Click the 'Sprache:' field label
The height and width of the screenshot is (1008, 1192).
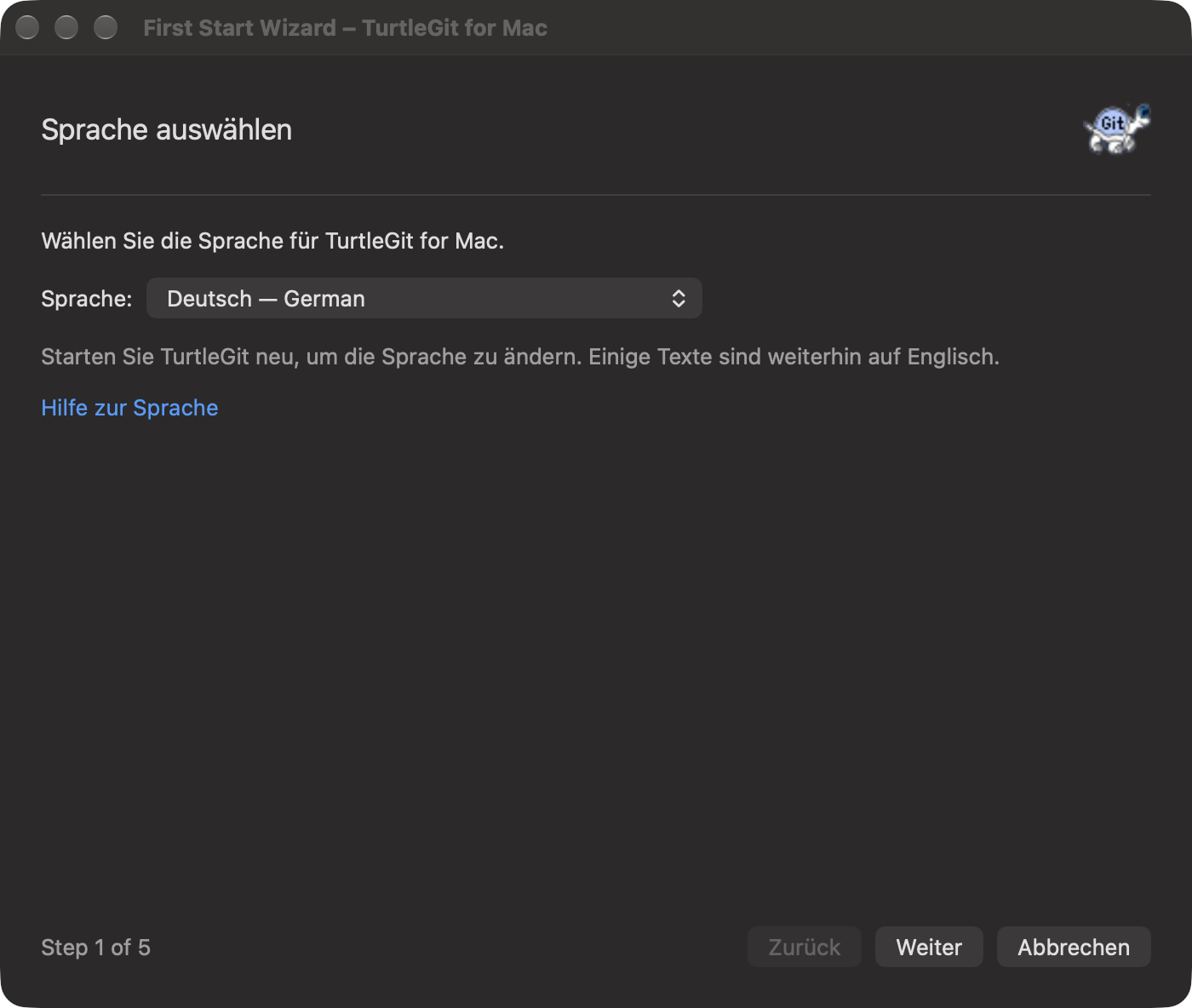(x=87, y=298)
